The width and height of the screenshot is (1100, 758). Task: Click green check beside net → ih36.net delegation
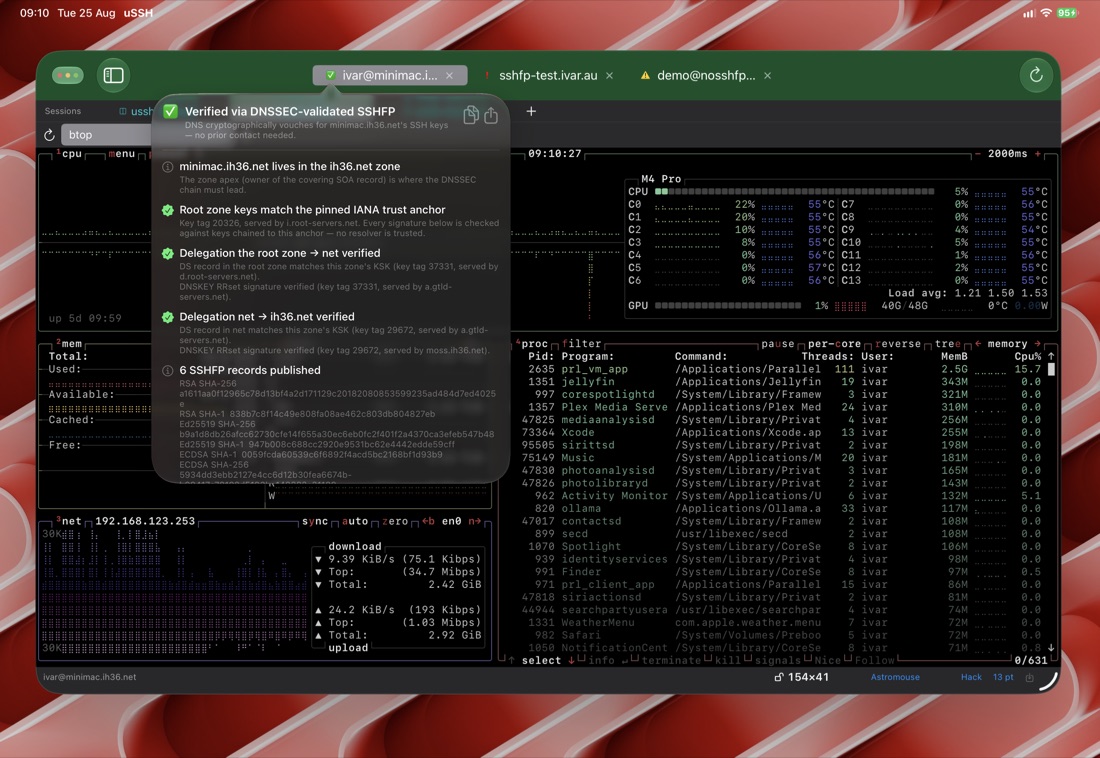pyautogui.click(x=168, y=317)
